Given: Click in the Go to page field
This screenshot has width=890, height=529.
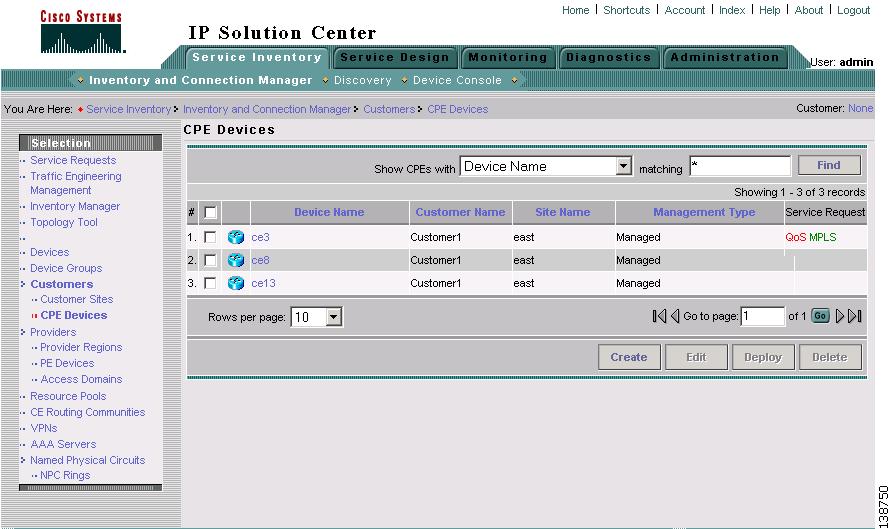Looking at the screenshot, I should pyautogui.click(x=763, y=316).
